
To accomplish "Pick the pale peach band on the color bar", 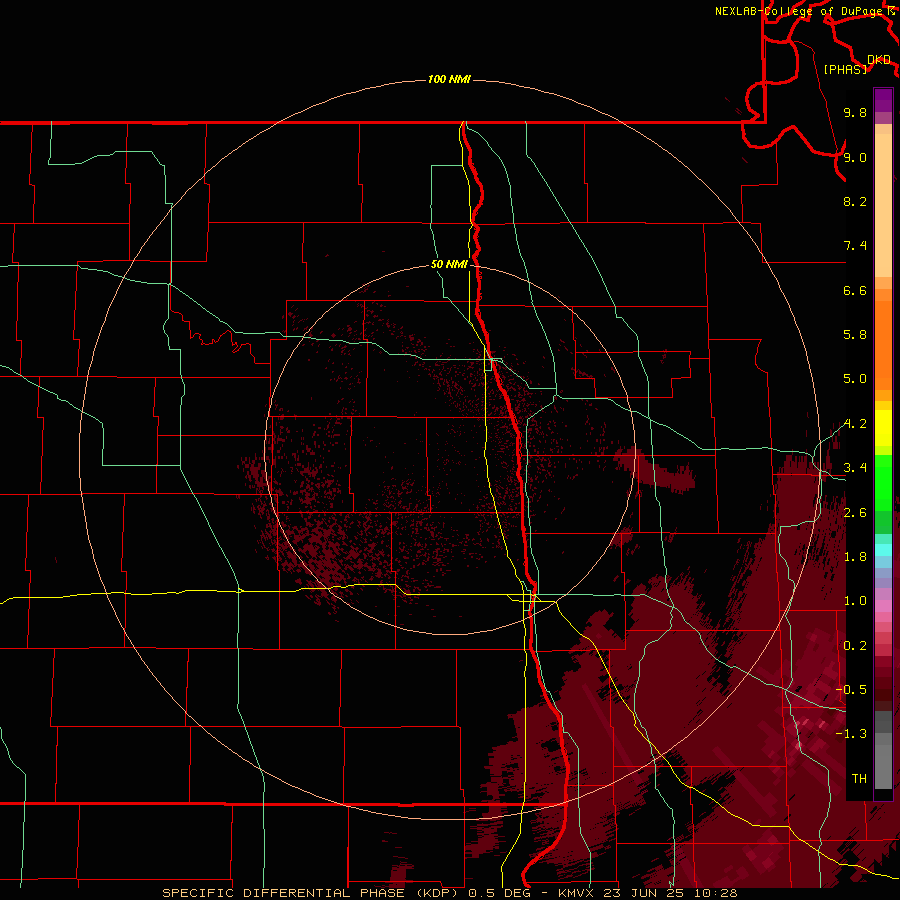I will pyautogui.click(x=883, y=207).
